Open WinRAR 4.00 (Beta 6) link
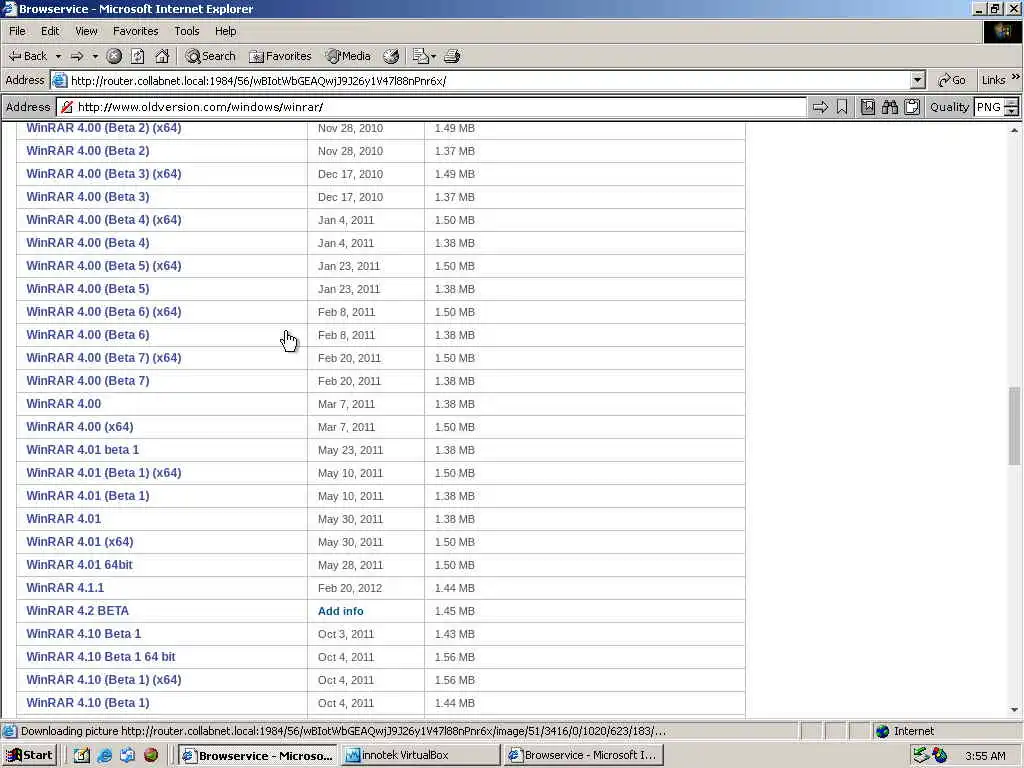This screenshot has width=1024, height=768. pyautogui.click(x=88, y=335)
